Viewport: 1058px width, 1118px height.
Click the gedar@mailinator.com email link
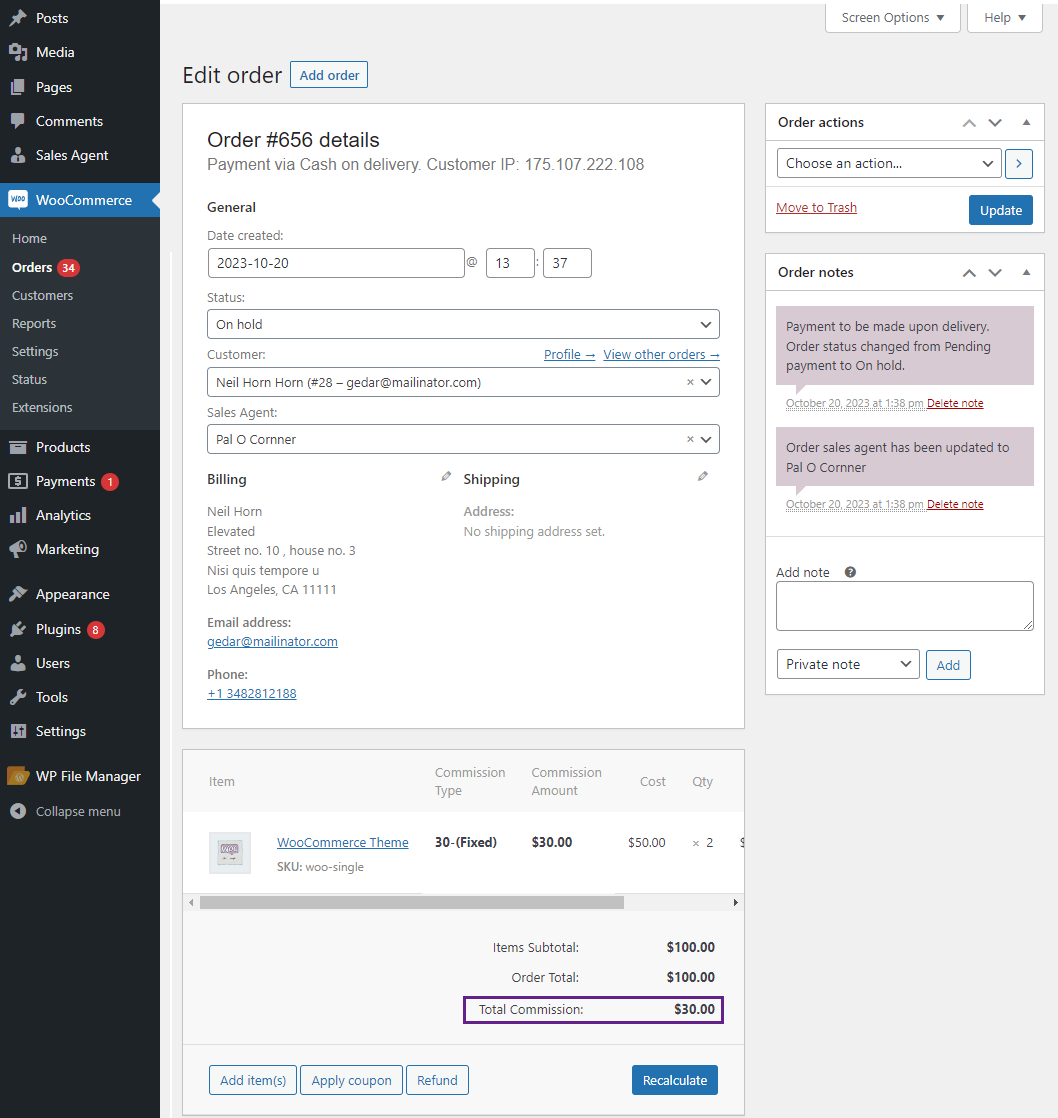[x=272, y=642]
